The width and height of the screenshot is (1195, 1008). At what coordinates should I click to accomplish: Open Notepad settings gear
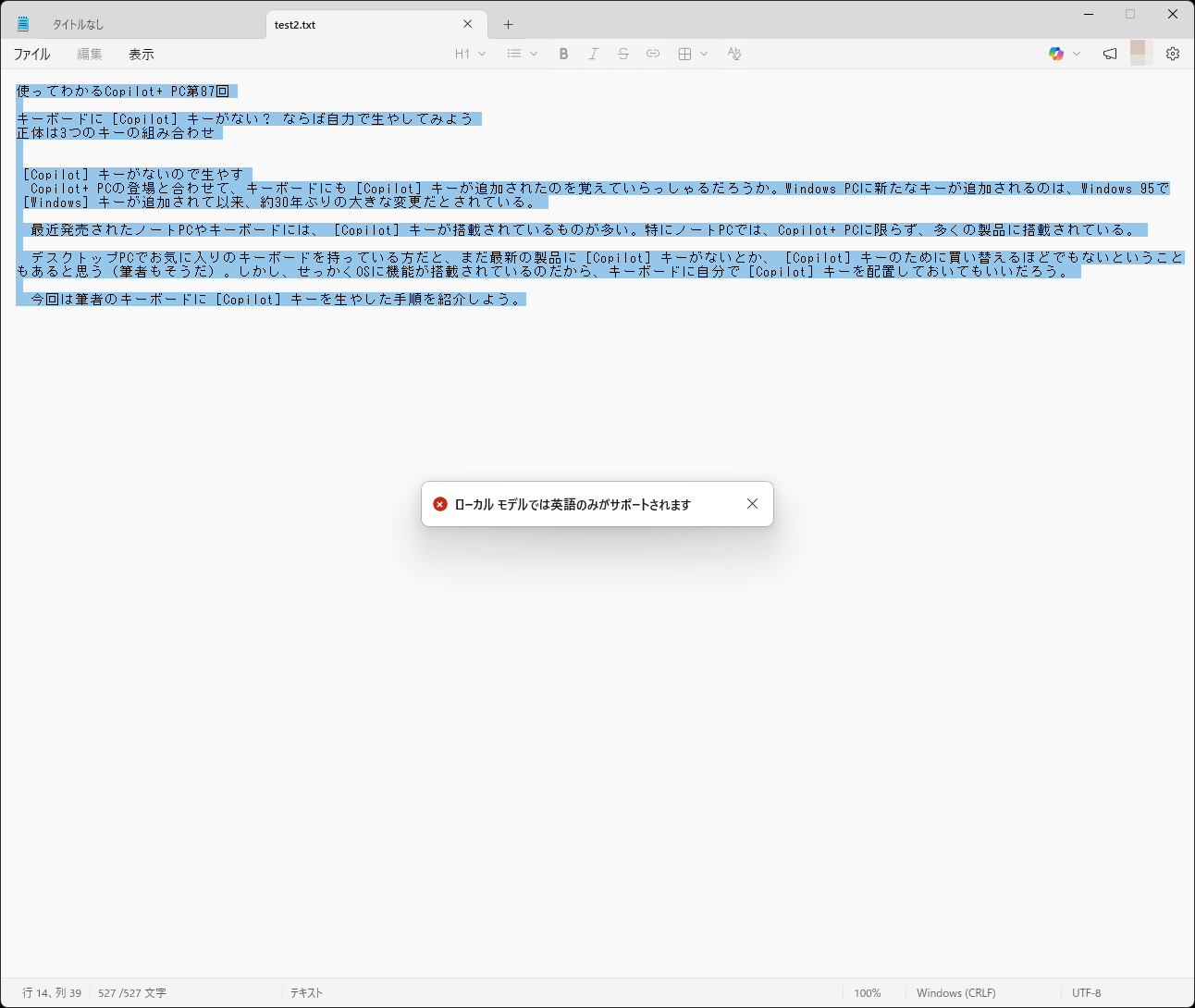[1173, 54]
